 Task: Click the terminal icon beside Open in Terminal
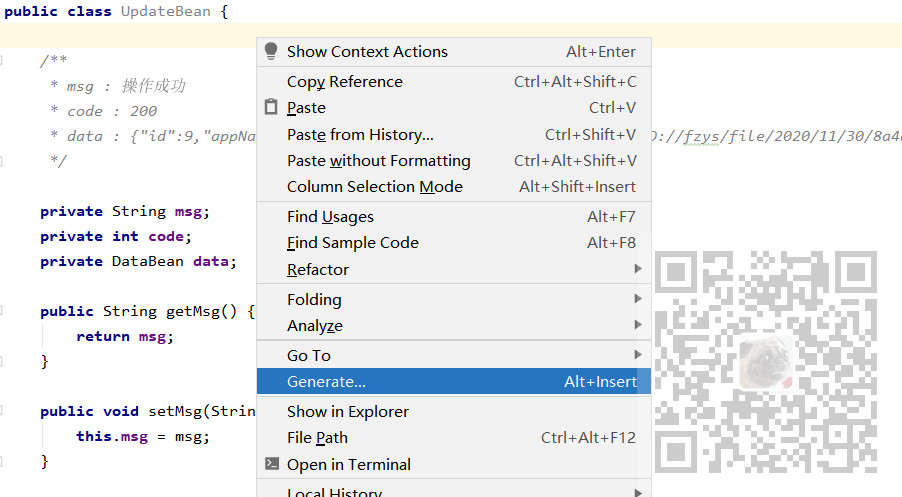271,464
